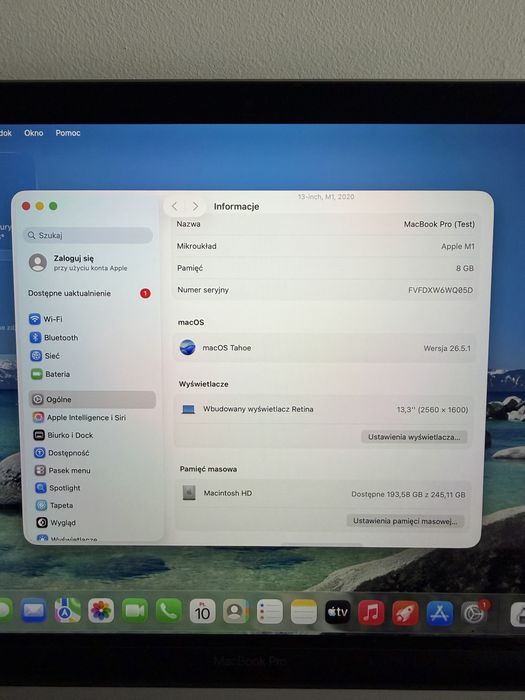This screenshot has height=700, width=525.
Task: Click the 13,3" (2560 × 1600) value
Action: coord(432,410)
